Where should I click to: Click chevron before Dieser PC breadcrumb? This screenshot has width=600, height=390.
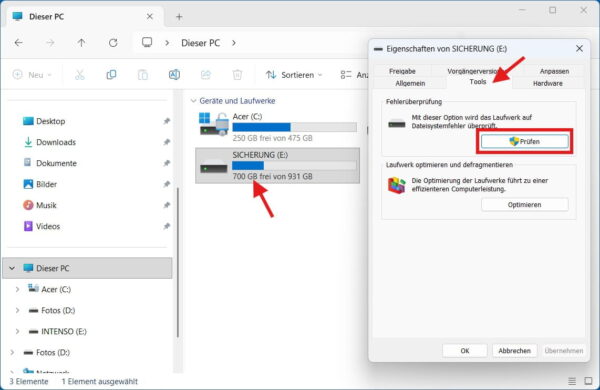(x=167, y=43)
